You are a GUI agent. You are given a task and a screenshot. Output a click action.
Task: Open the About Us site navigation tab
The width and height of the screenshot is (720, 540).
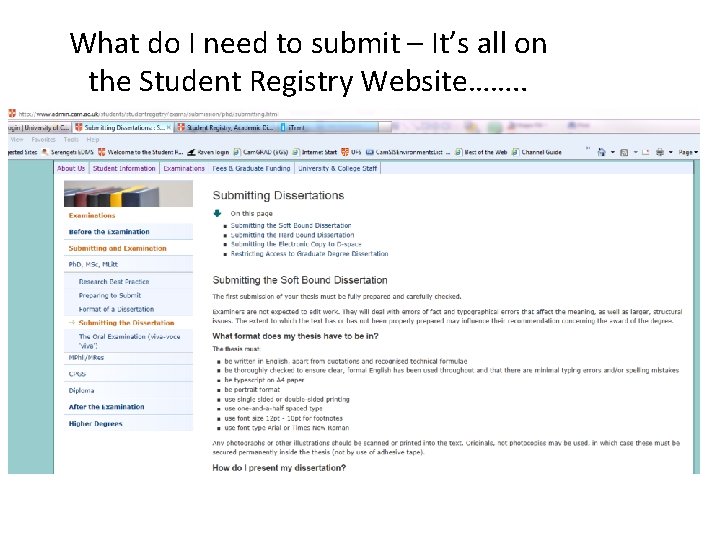71,169
